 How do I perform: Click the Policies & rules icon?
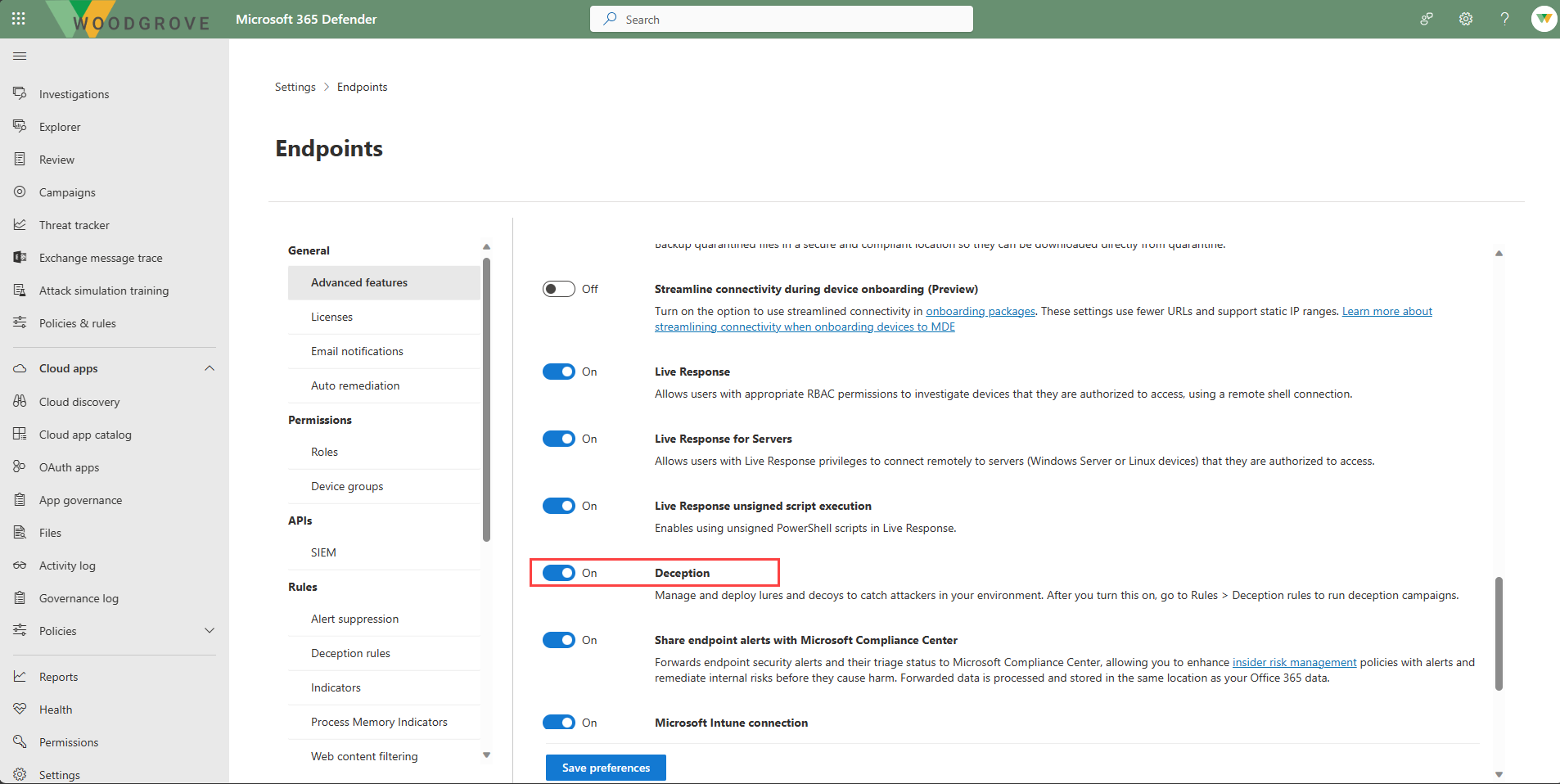20,322
